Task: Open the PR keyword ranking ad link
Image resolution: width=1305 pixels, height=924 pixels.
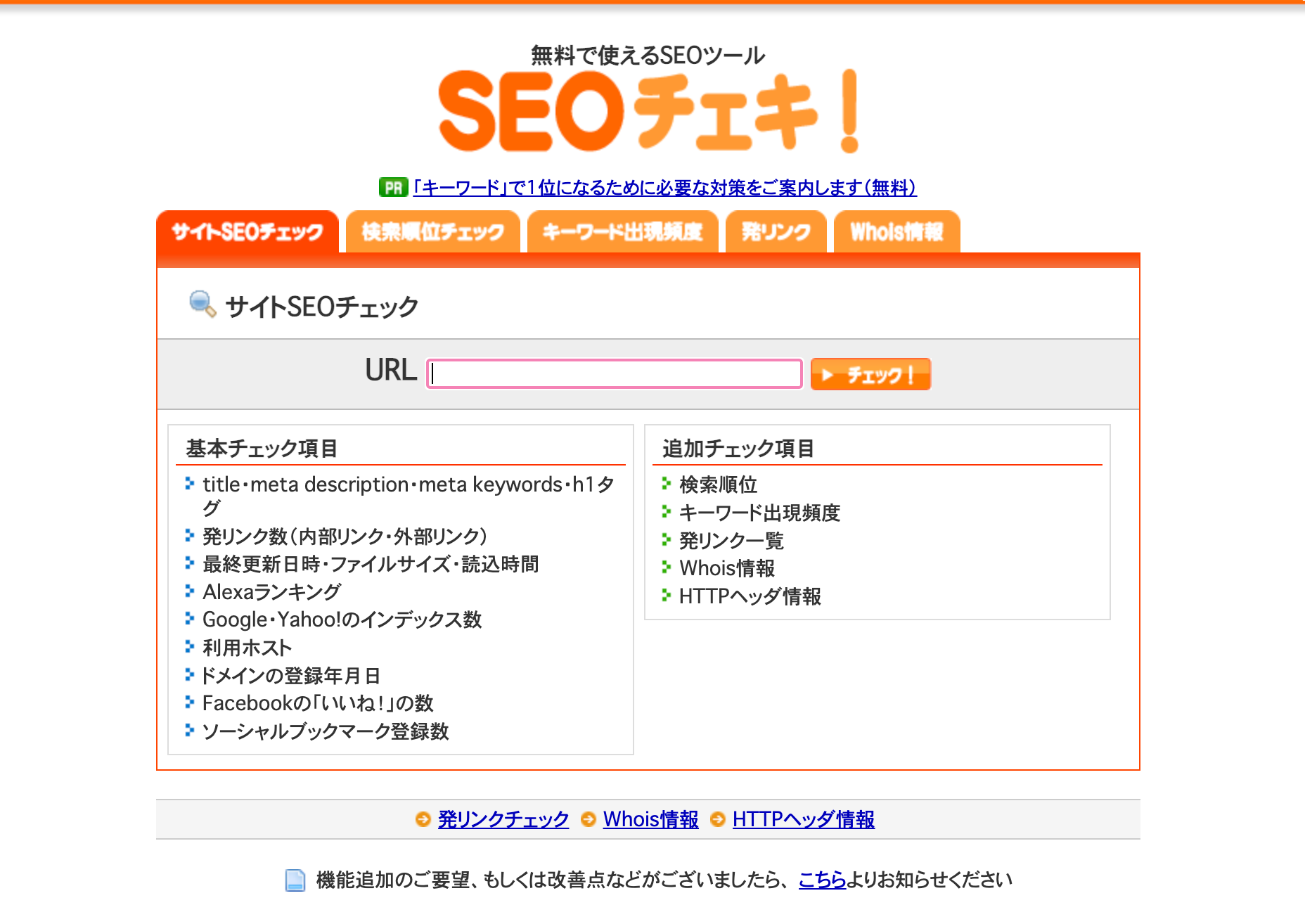Action: coord(664,188)
